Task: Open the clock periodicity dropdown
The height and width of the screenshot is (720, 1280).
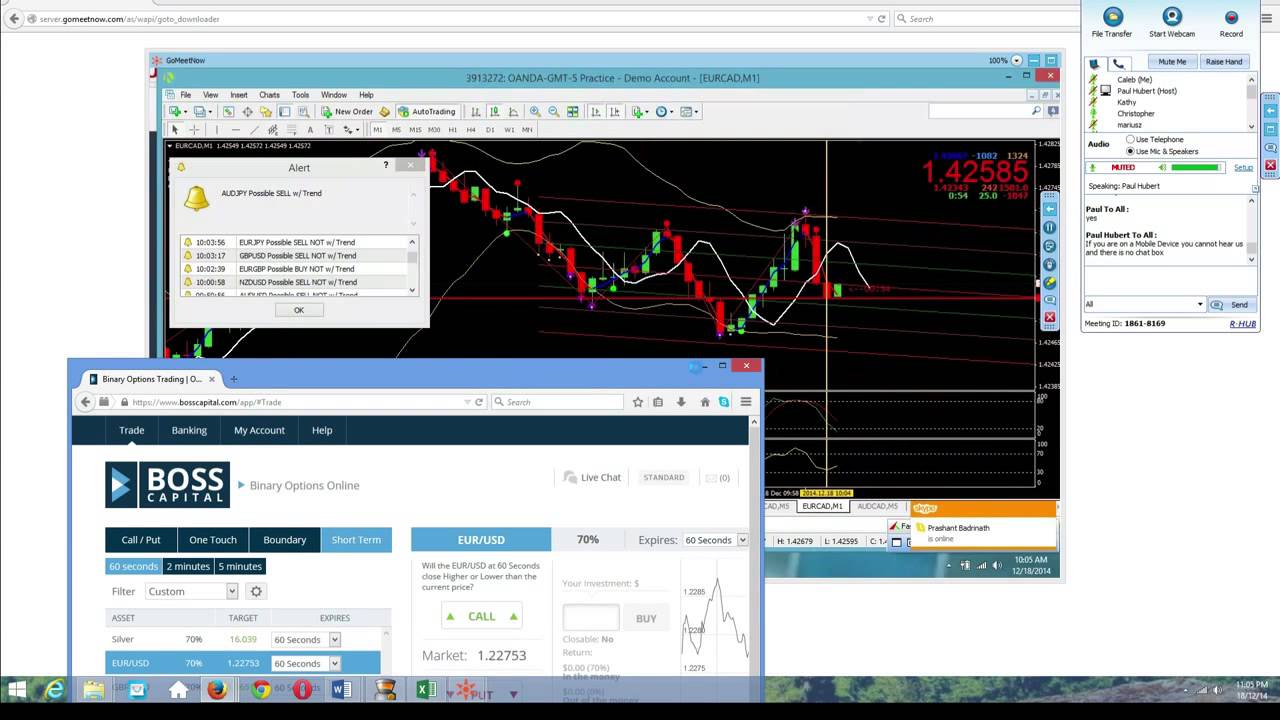Action: (x=664, y=112)
